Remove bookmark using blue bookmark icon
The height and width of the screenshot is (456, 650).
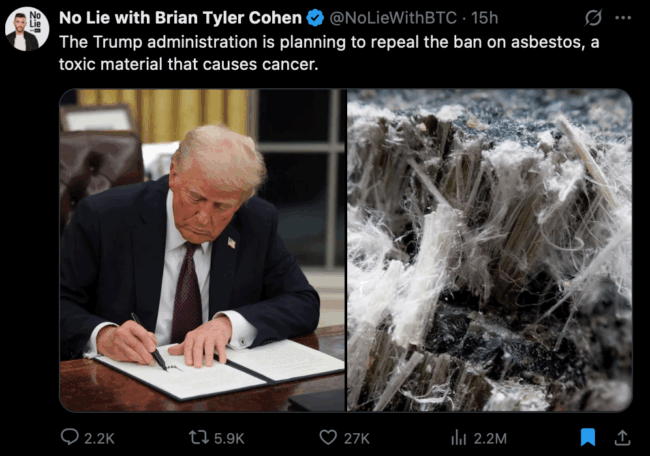click(x=588, y=437)
